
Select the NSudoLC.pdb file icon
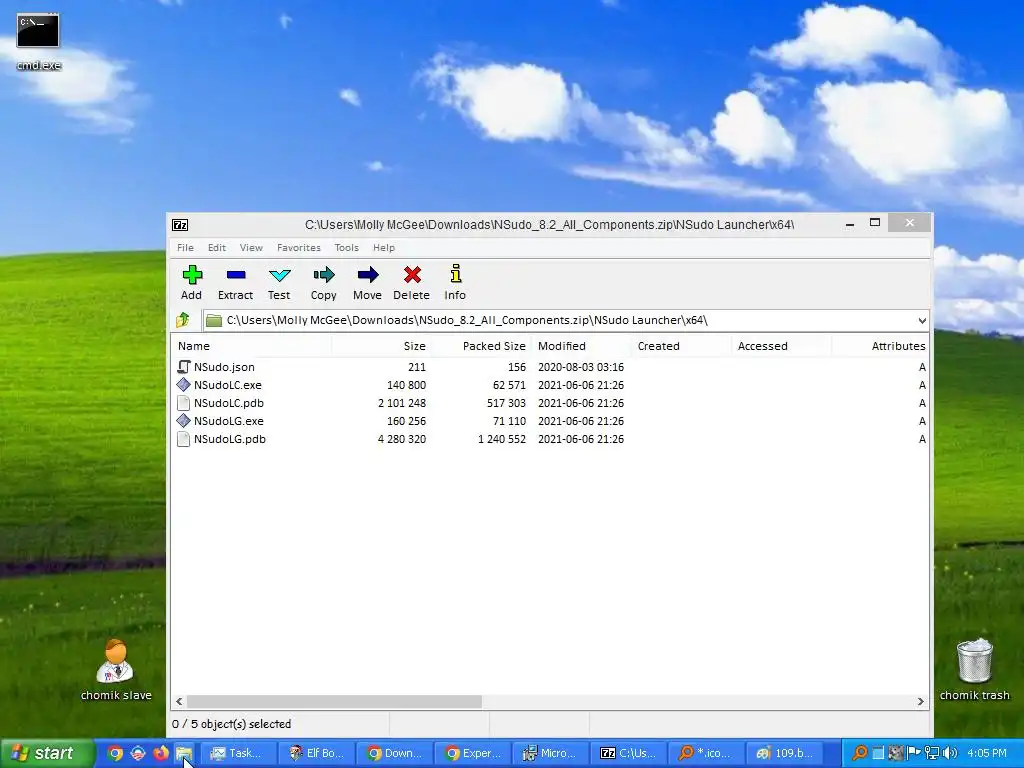pyautogui.click(x=184, y=403)
